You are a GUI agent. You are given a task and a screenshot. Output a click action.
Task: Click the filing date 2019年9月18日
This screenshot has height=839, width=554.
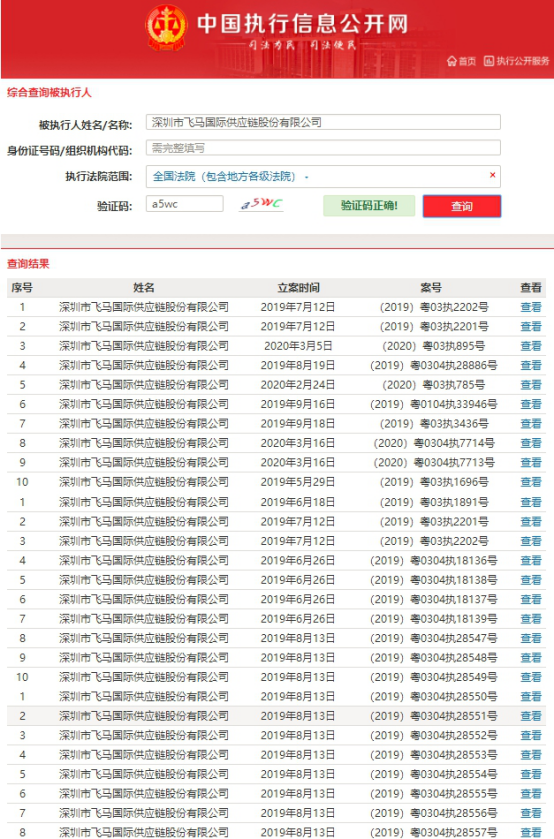[x=298, y=424]
